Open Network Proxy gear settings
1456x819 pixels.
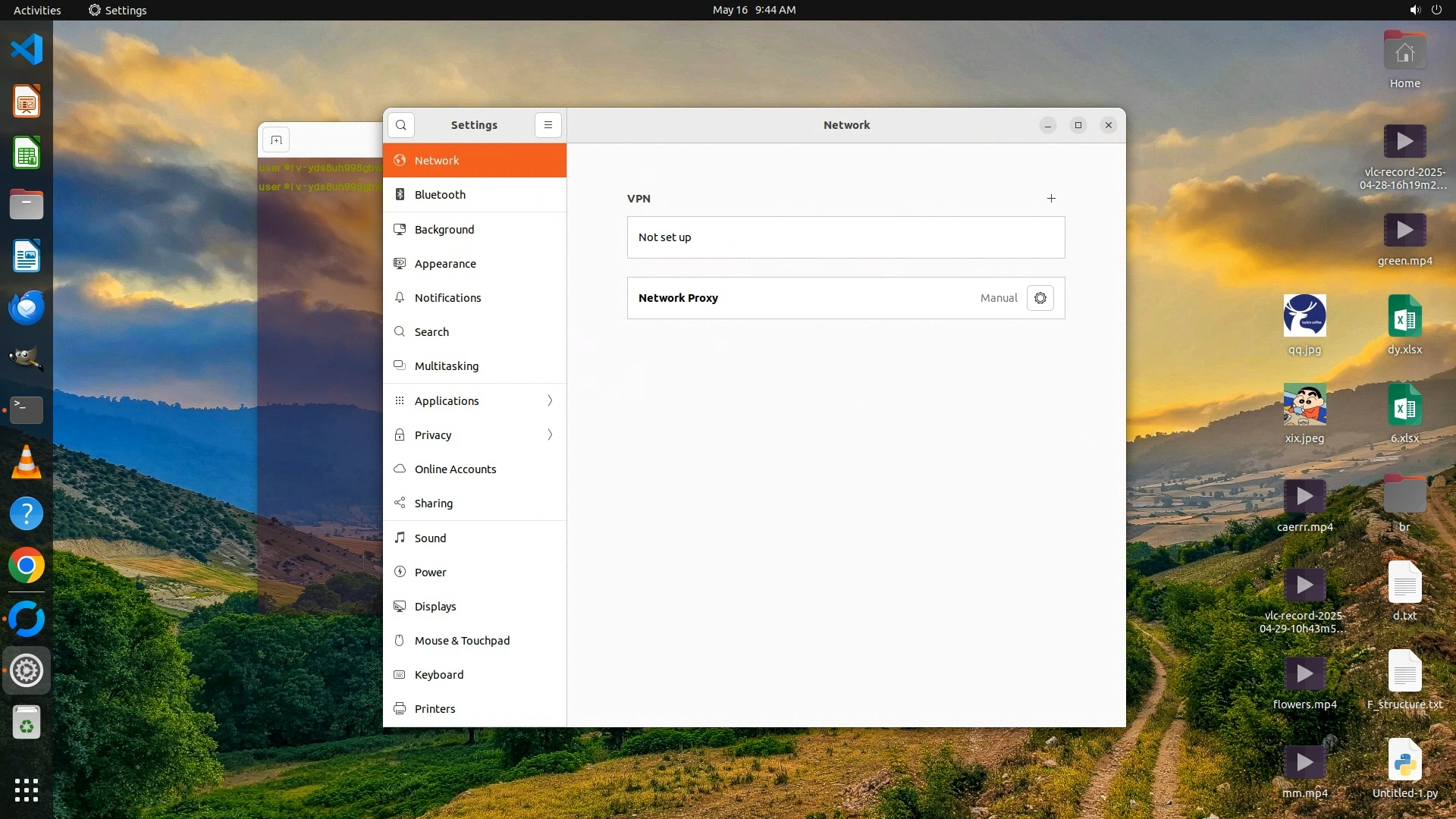(1040, 298)
